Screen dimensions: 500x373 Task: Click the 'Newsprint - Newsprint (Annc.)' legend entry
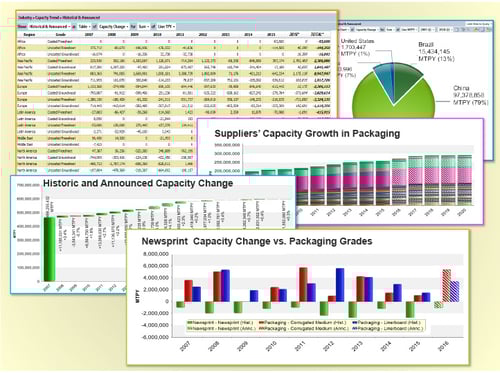coord(220,329)
